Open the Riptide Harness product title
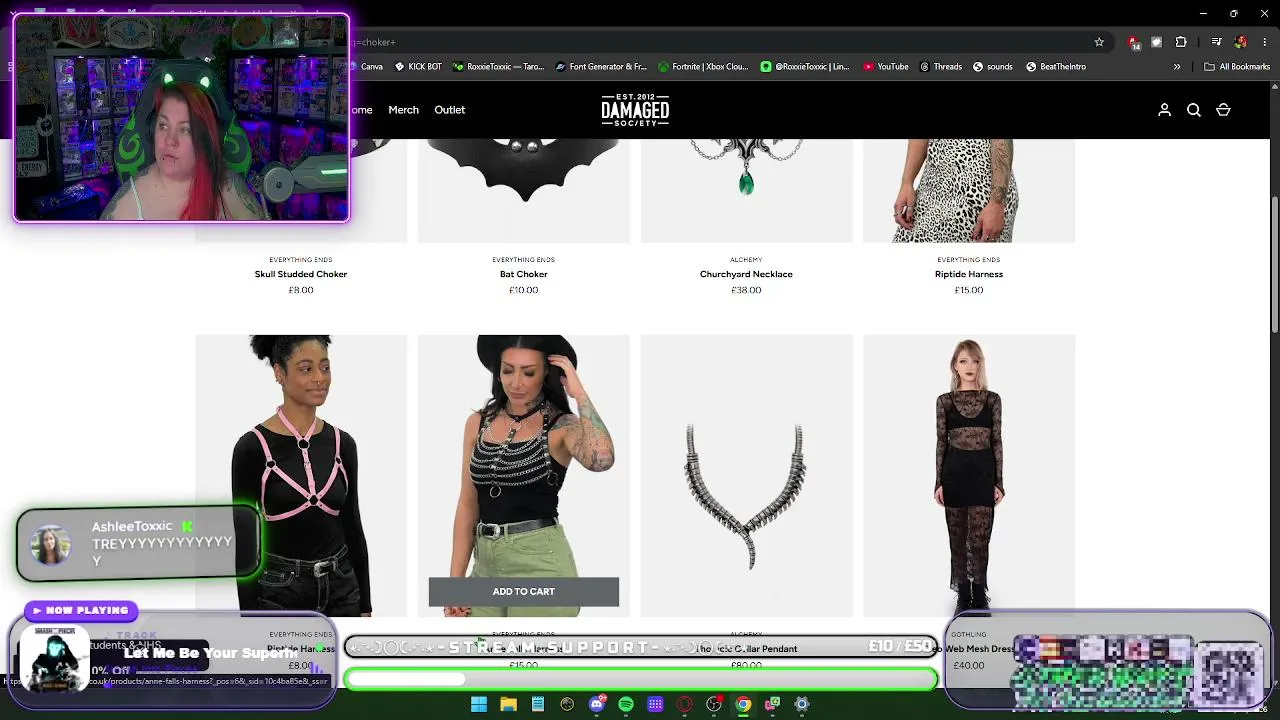This screenshot has height=720, width=1280. 969,274
